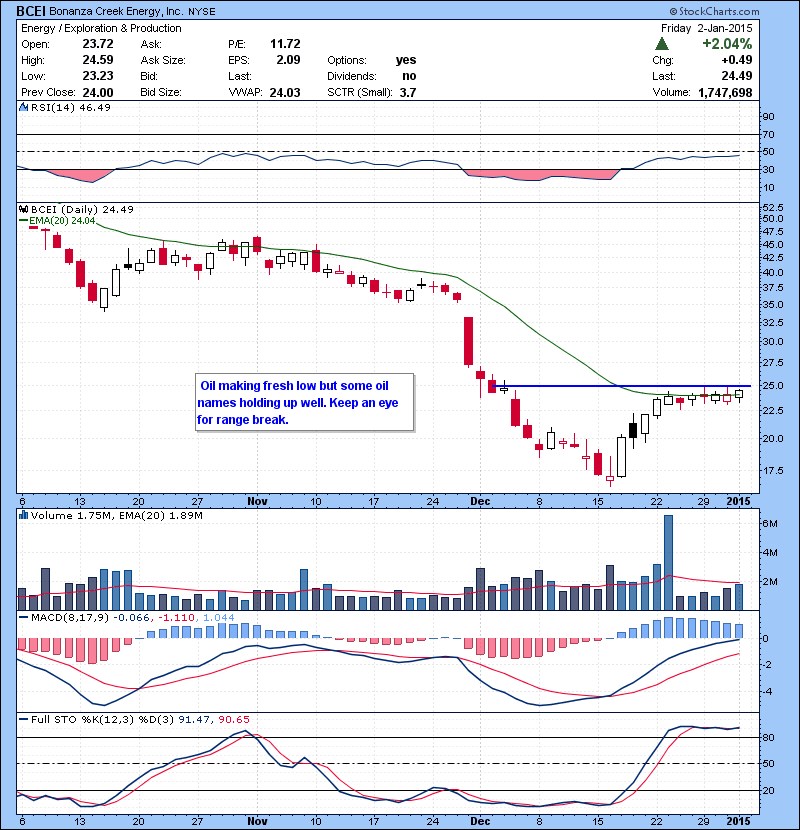800x830 pixels.
Task: Click the date Friday 2-Jan-2015
Action: (707, 28)
